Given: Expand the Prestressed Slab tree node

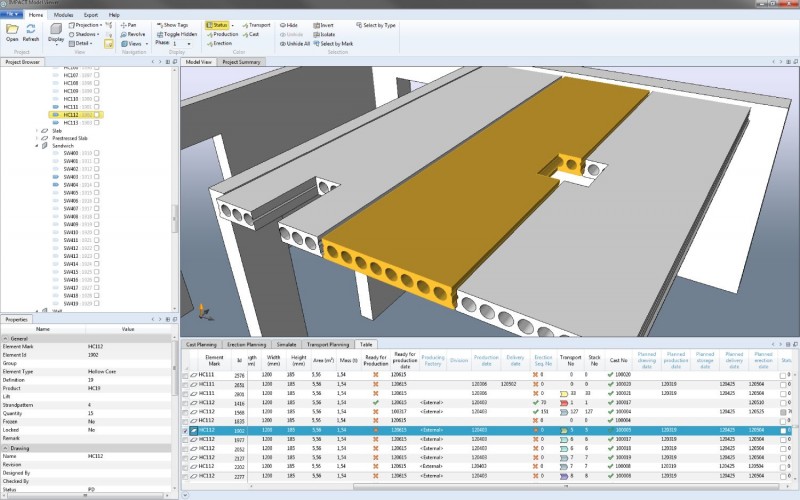Looking at the screenshot, I should [x=37, y=138].
